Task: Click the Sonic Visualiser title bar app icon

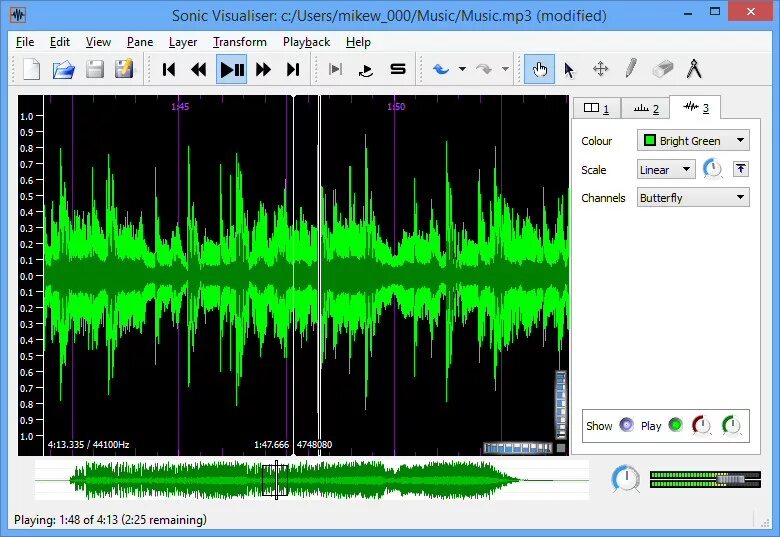Action: tap(18, 15)
